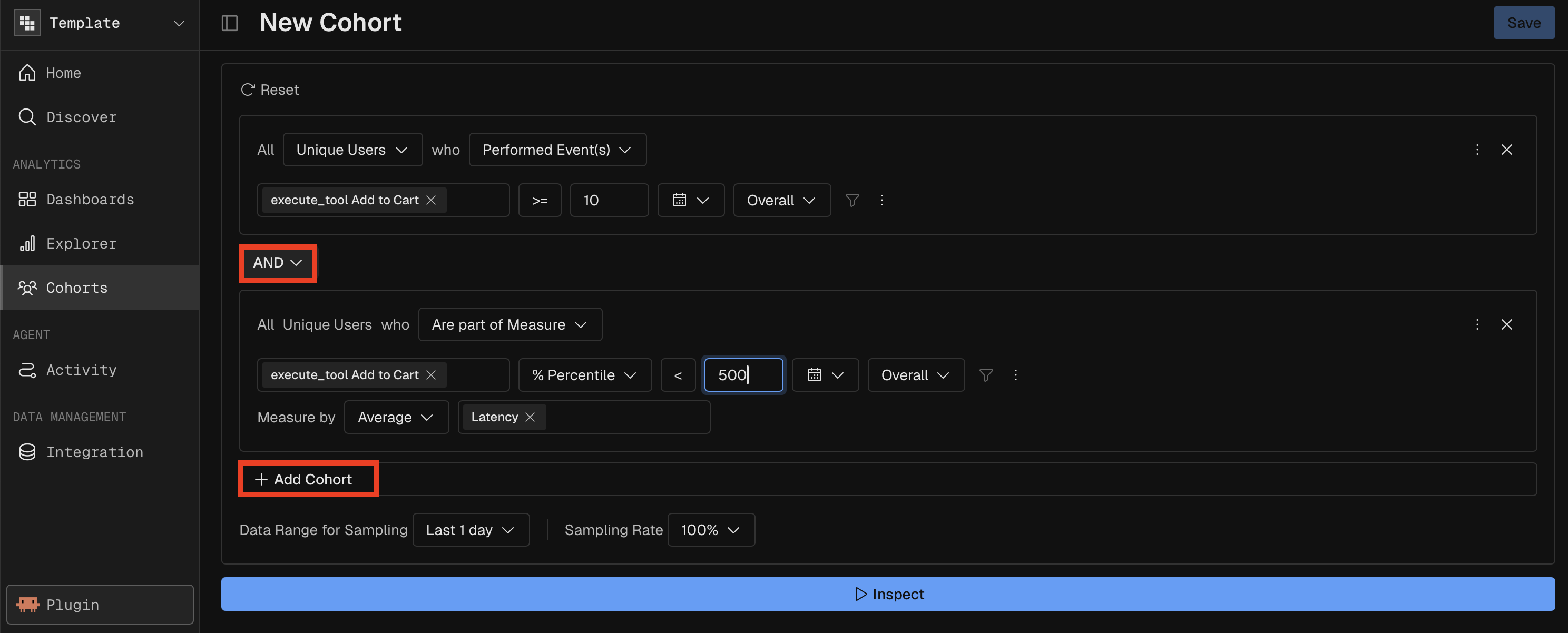Remove the Latency tag

click(x=530, y=417)
